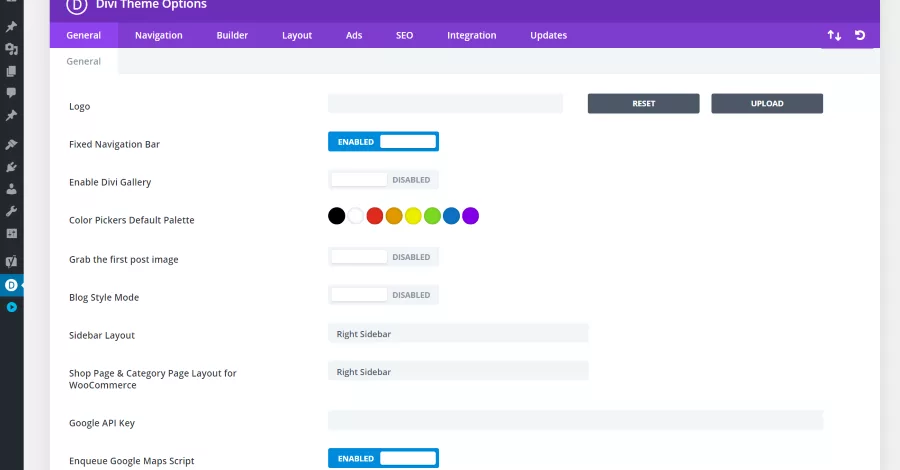Switch to the Builder tab
This screenshot has width=900, height=470.
pos(232,36)
